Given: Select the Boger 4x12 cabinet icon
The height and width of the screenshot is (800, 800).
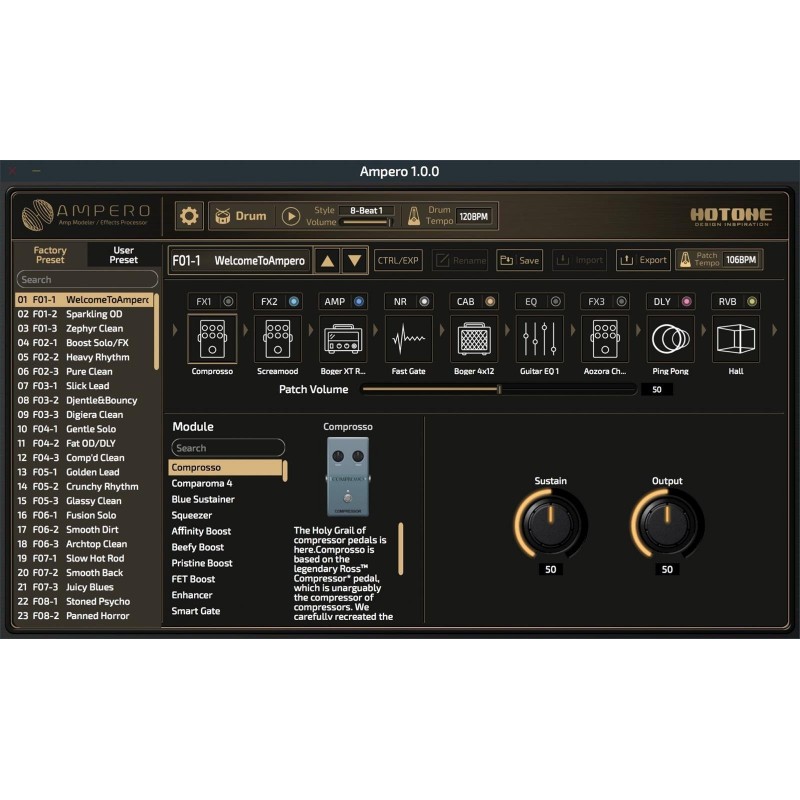Looking at the screenshot, I should 473,339.
